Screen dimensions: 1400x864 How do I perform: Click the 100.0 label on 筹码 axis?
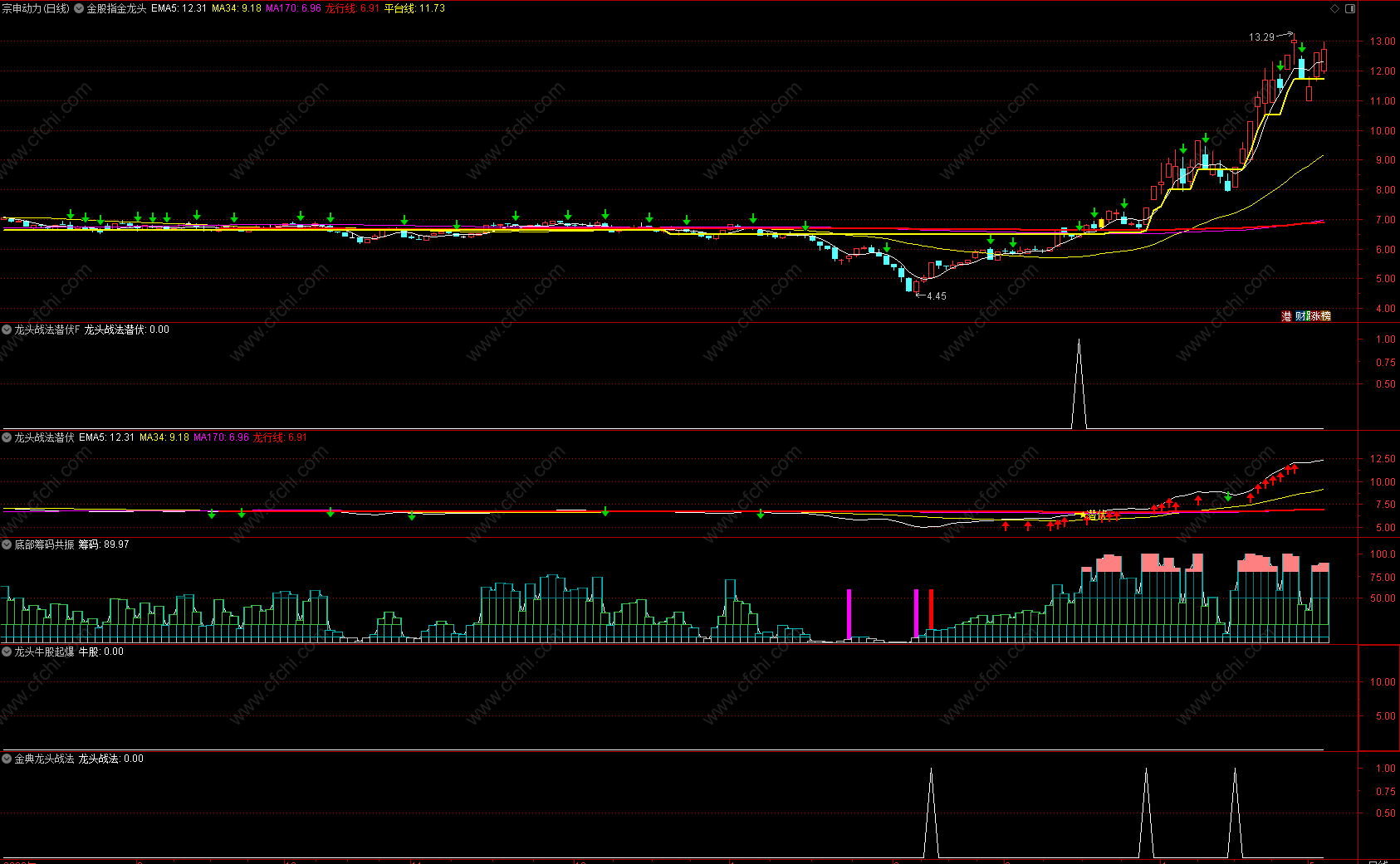1383,554
